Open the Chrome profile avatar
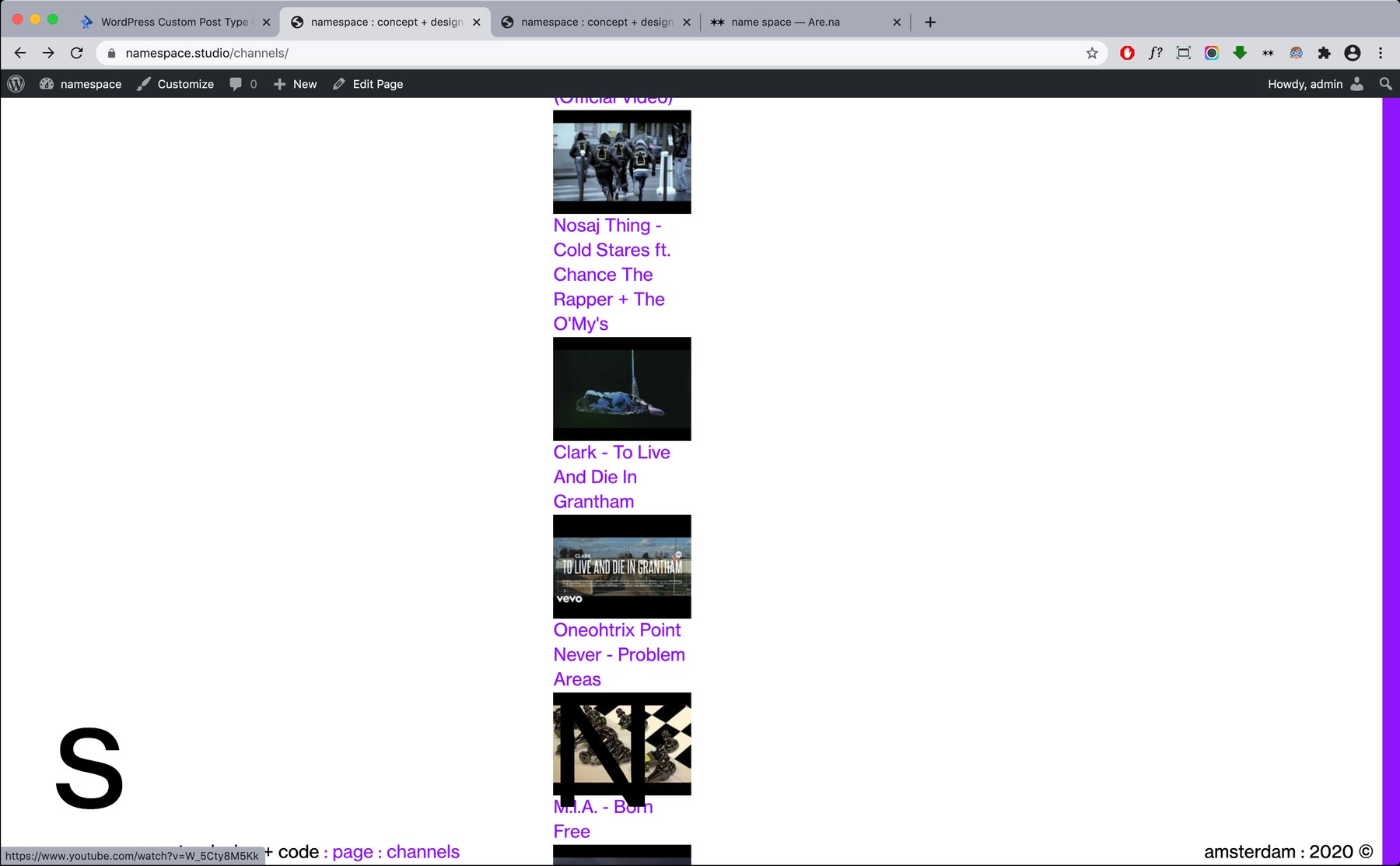1400x866 pixels. (x=1353, y=53)
